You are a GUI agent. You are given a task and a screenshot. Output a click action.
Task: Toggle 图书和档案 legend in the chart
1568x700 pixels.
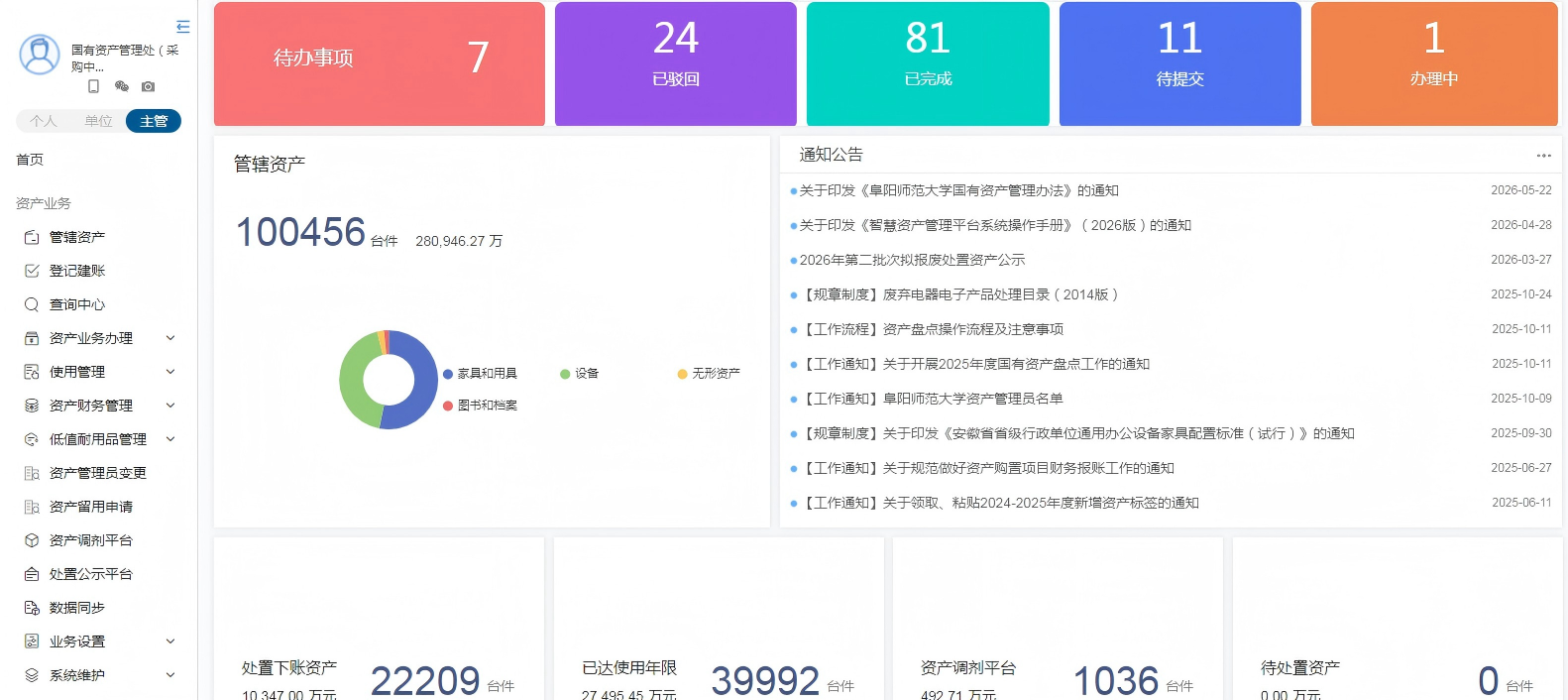(x=480, y=406)
